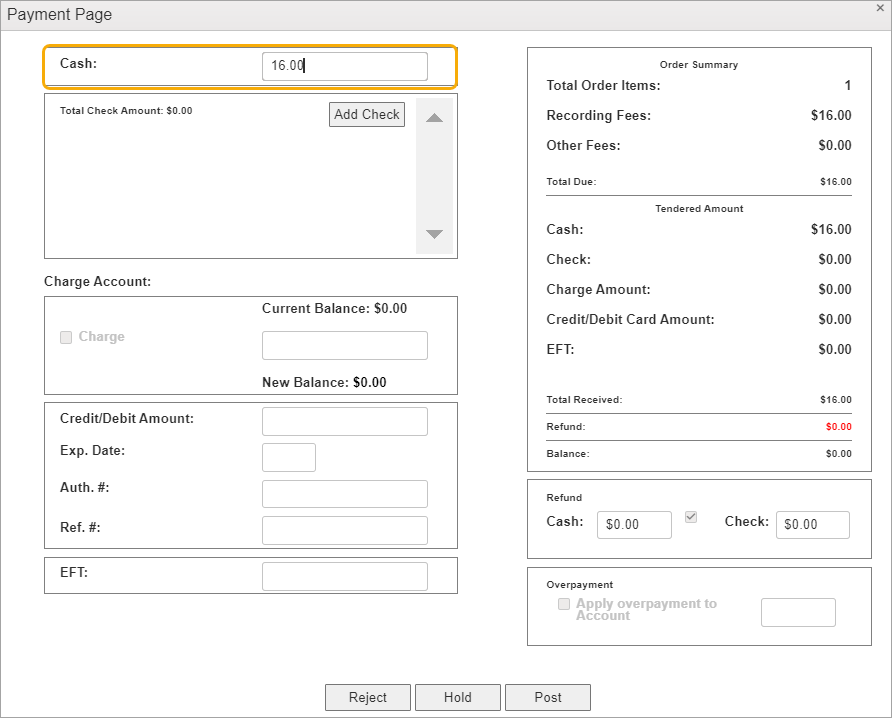
Task: Post the payment
Action: tap(547, 697)
